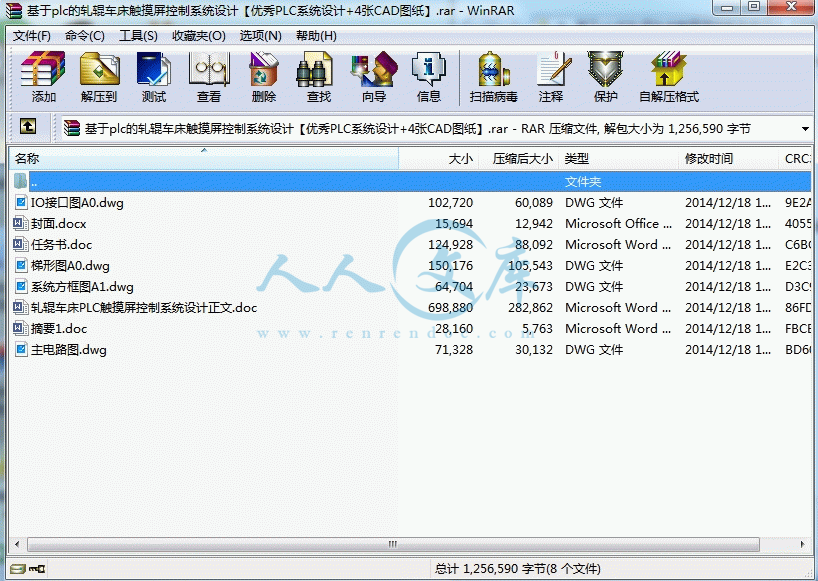Click the Virus Scan (扫描病毒) icon

493,76
